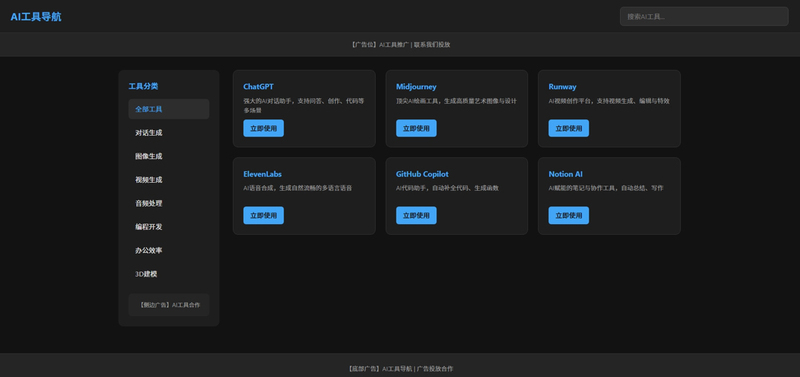Screen dimensions: 800x377
Task: Click the 侧边广告 AI工具合作 box
Action: (169, 305)
